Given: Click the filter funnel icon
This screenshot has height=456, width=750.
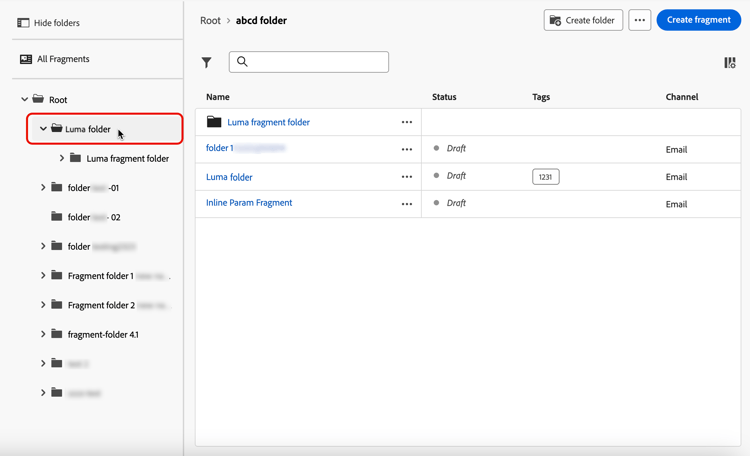Looking at the screenshot, I should [207, 62].
